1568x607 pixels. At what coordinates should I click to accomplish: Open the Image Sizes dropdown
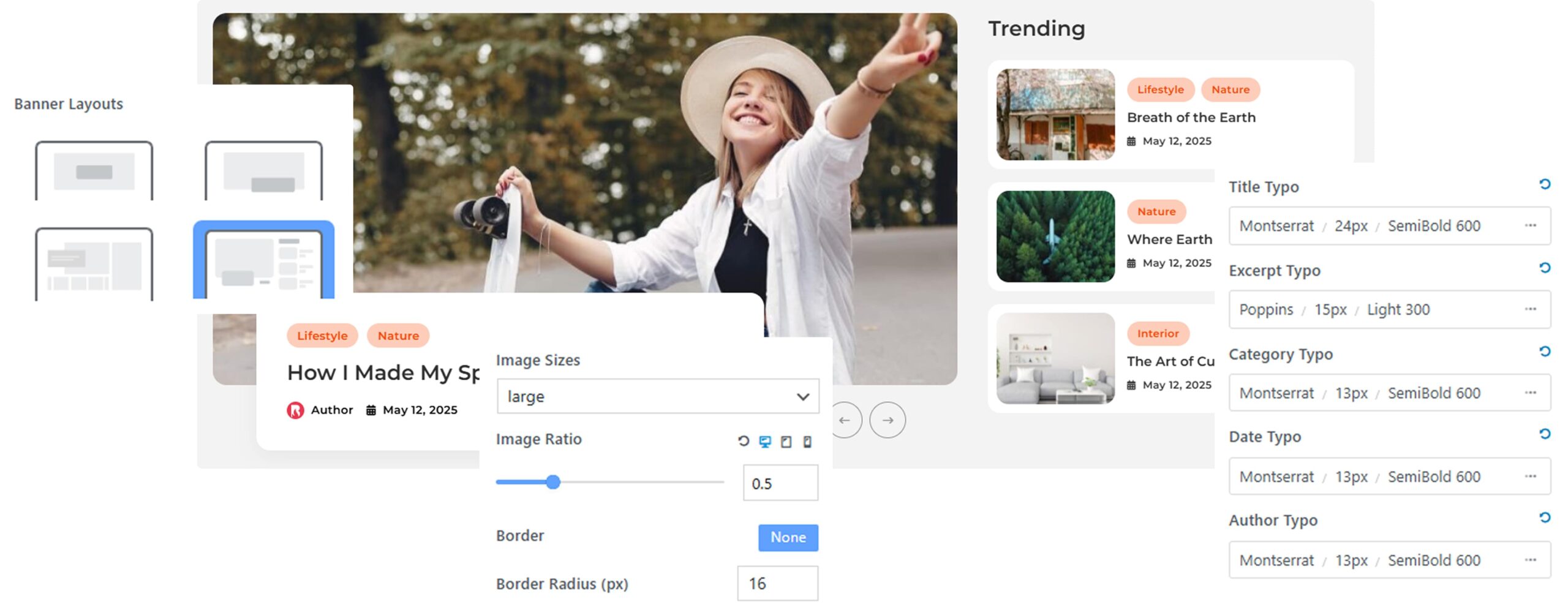click(x=657, y=396)
